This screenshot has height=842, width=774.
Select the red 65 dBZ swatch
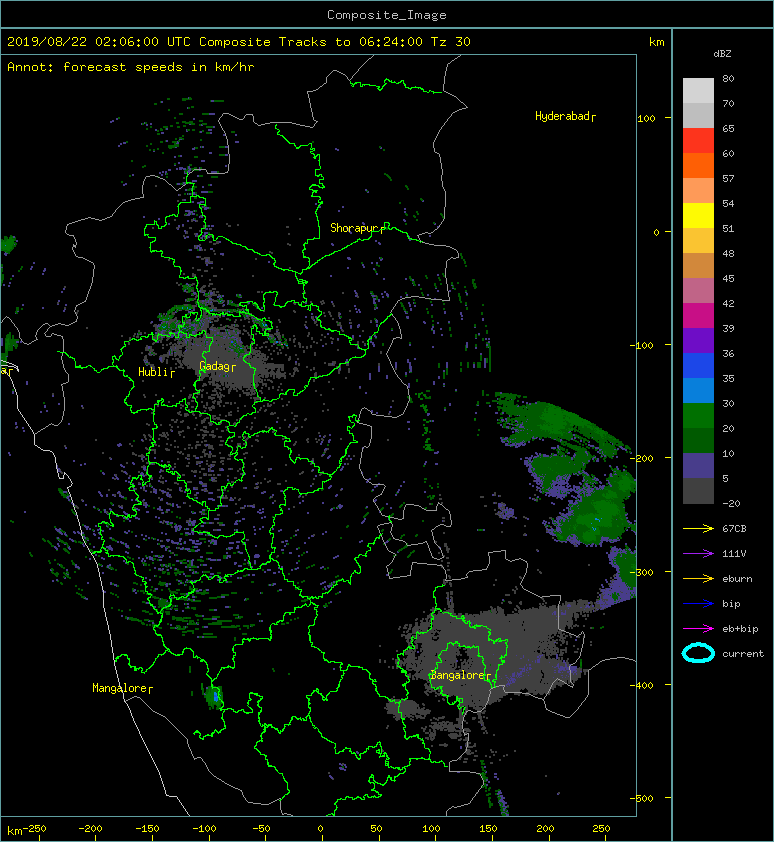tap(698, 141)
